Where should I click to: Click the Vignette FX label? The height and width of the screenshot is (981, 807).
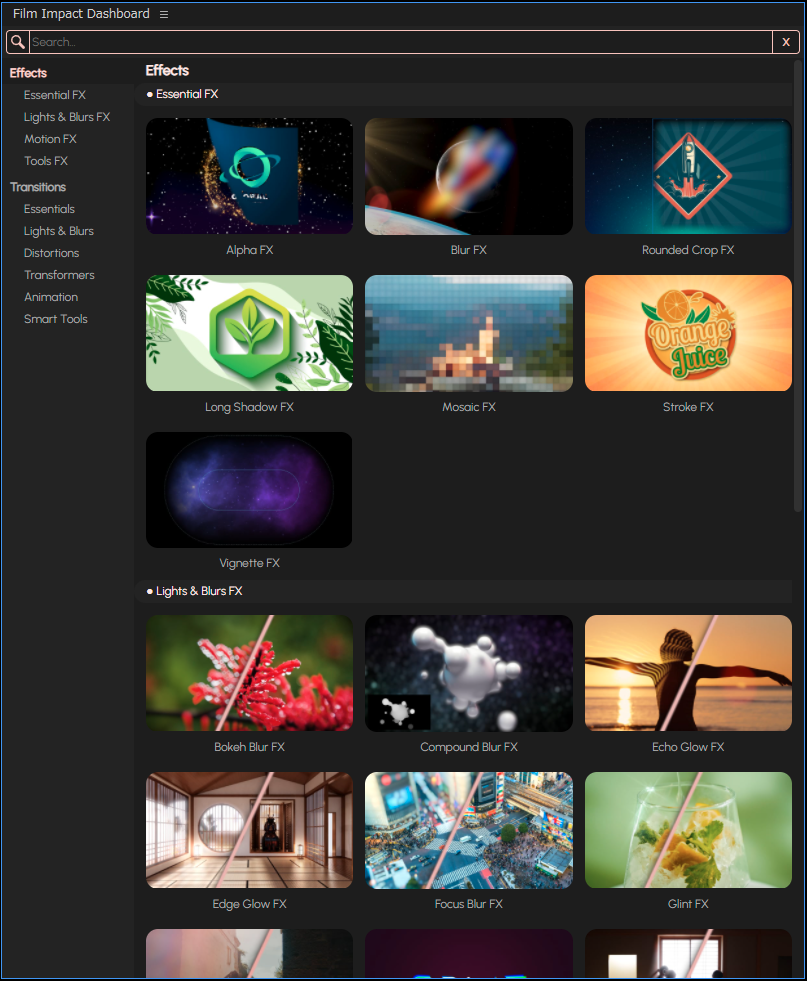click(250, 563)
